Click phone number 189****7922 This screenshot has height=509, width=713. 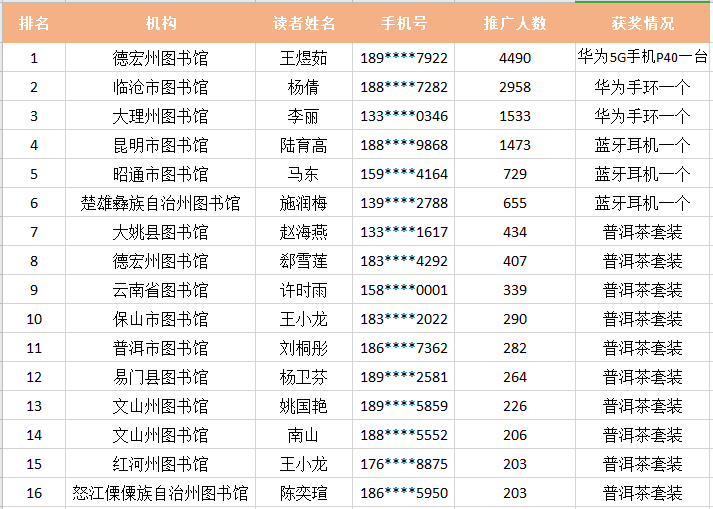[404, 58]
